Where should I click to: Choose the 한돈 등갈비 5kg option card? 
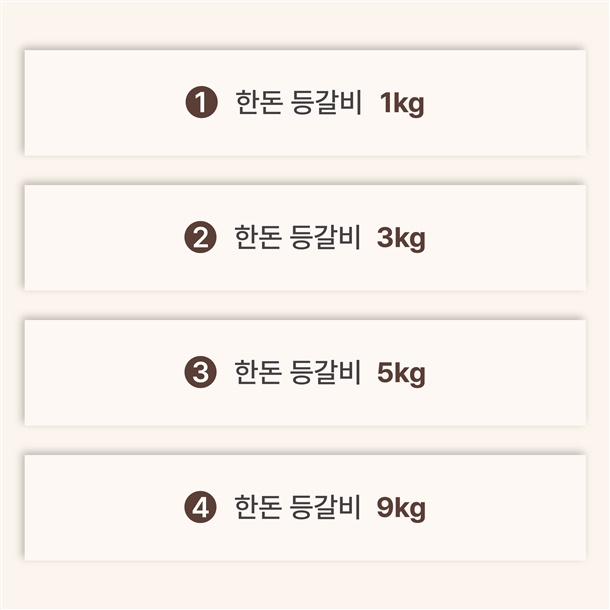pyautogui.click(x=305, y=373)
